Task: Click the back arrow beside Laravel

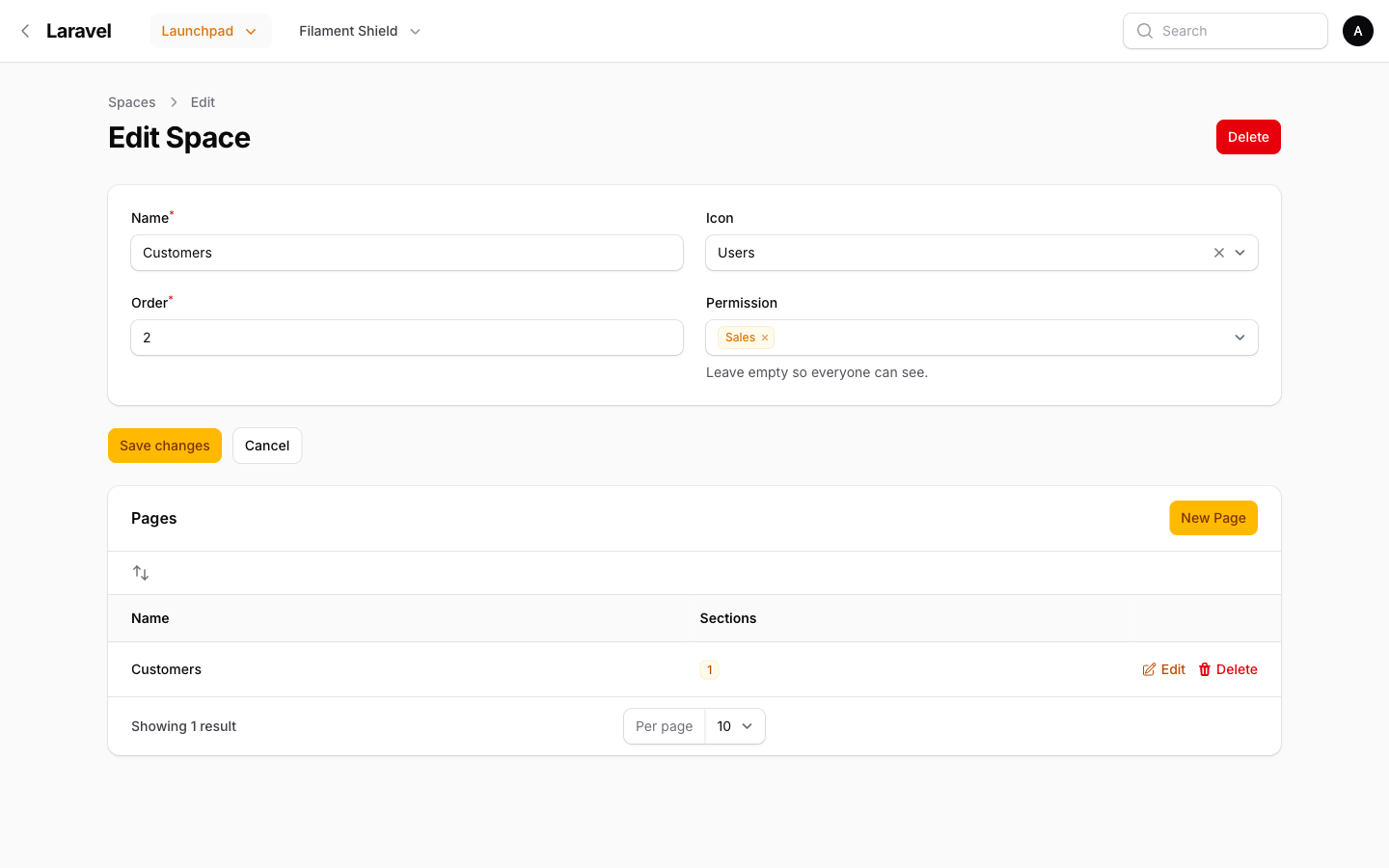Action: [x=25, y=31]
